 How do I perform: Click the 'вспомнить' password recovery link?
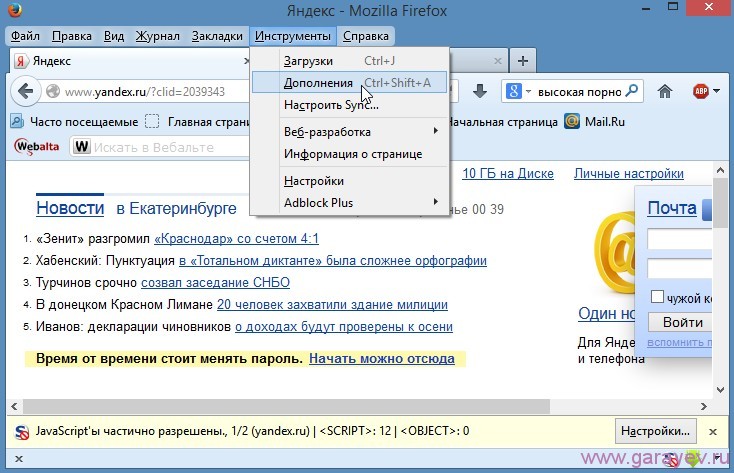tap(680, 342)
